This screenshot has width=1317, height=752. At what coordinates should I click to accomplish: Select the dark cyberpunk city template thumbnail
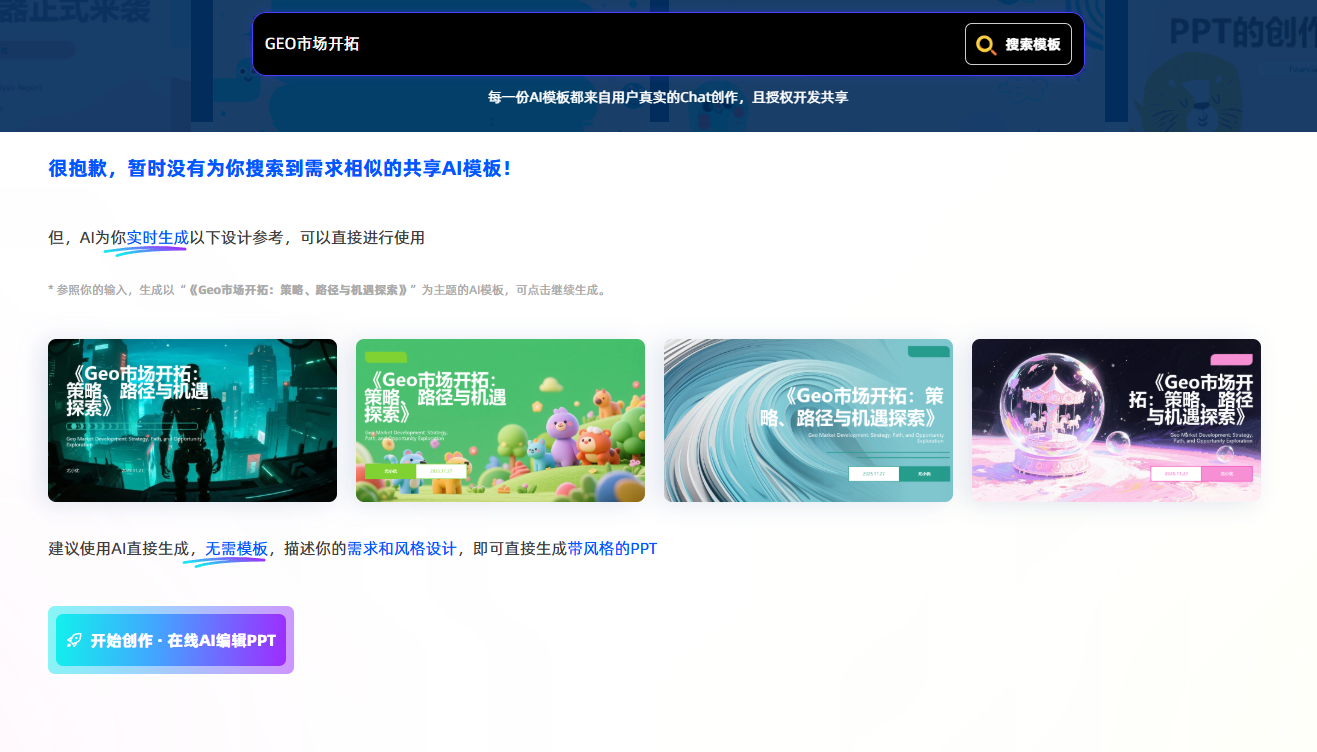192,420
